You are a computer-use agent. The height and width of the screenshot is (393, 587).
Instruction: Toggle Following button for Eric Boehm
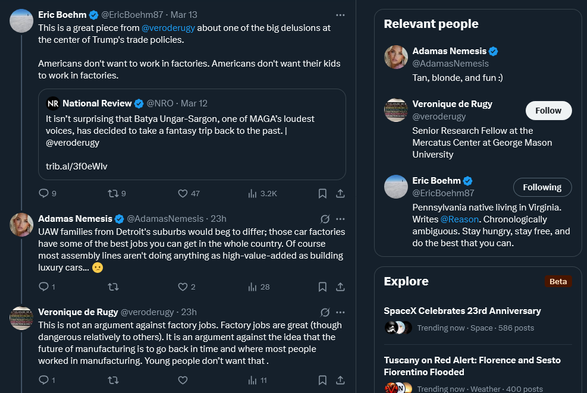542,187
